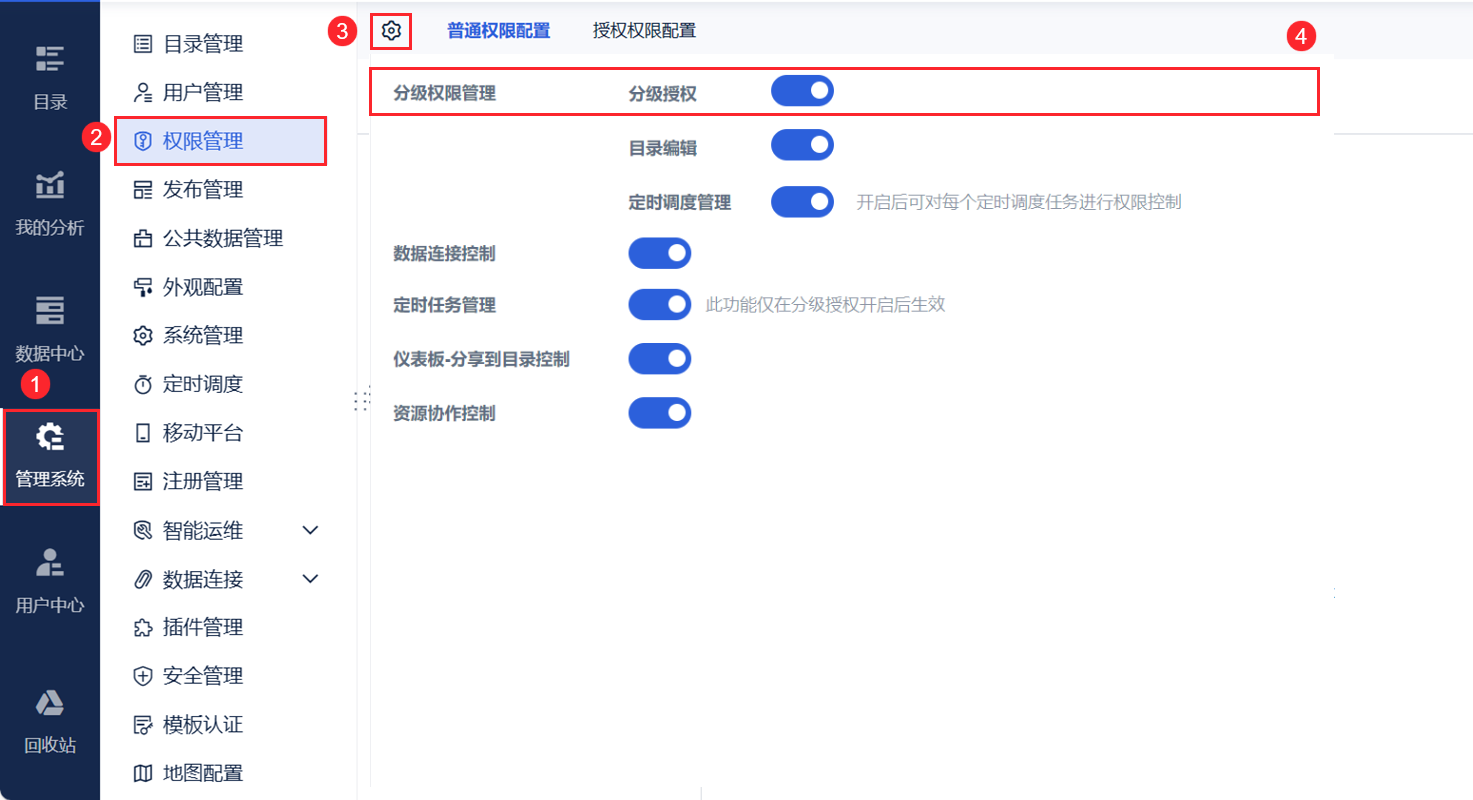Open 移动平台 settings
Screen dimensions: 1473x800
[x=208, y=432]
